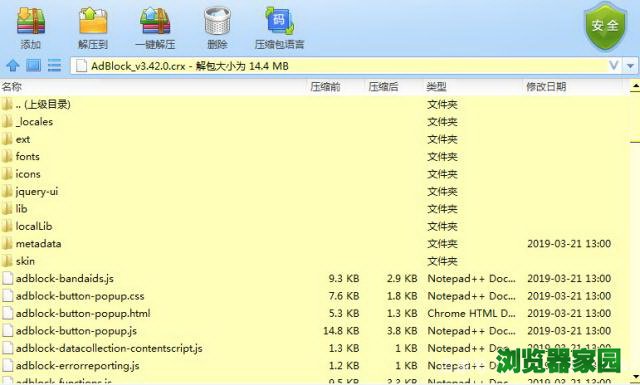640x385 pixels.
Task: Click the Delete (删除) trash icon
Action: (x=217, y=21)
